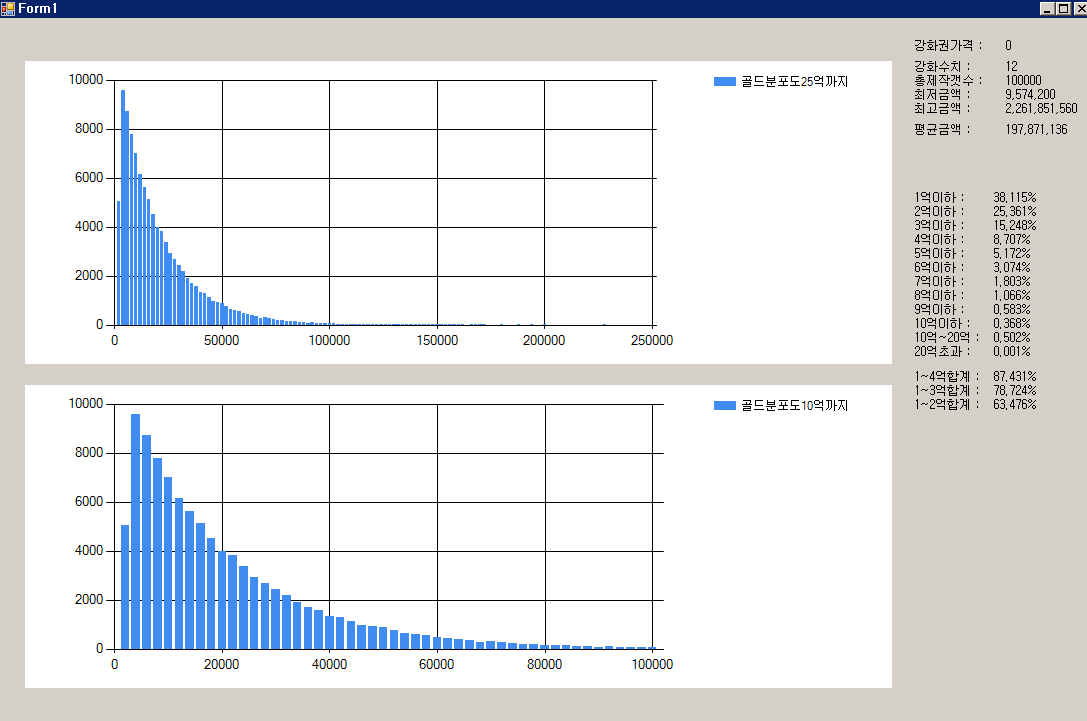Maximize the Form1 window

(x=1062, y=8)
